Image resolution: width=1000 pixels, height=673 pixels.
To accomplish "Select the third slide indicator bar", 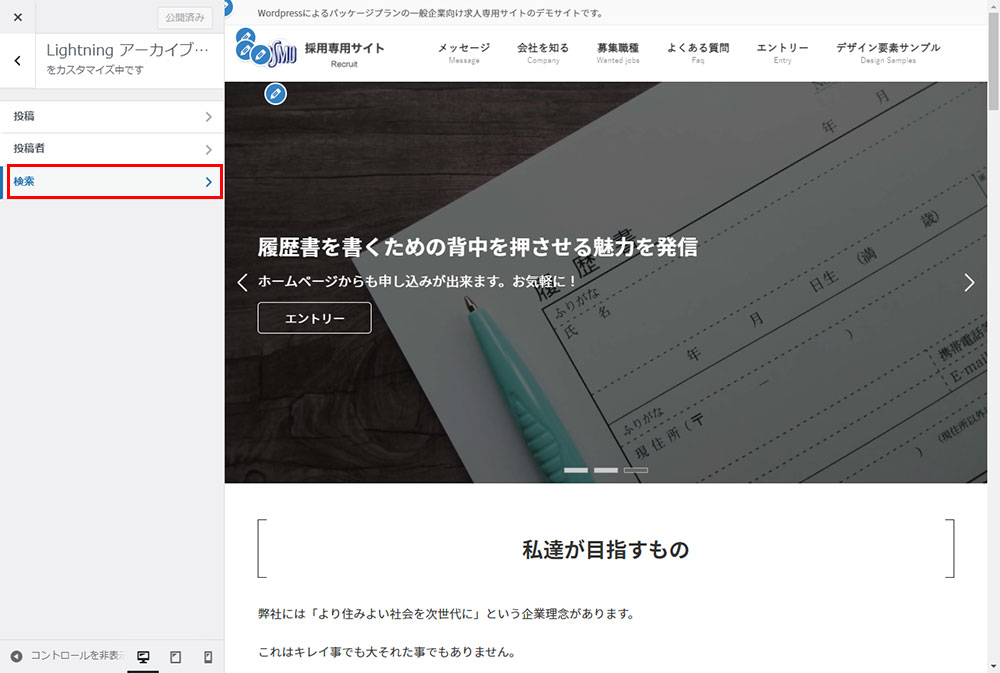I will 636,470.
